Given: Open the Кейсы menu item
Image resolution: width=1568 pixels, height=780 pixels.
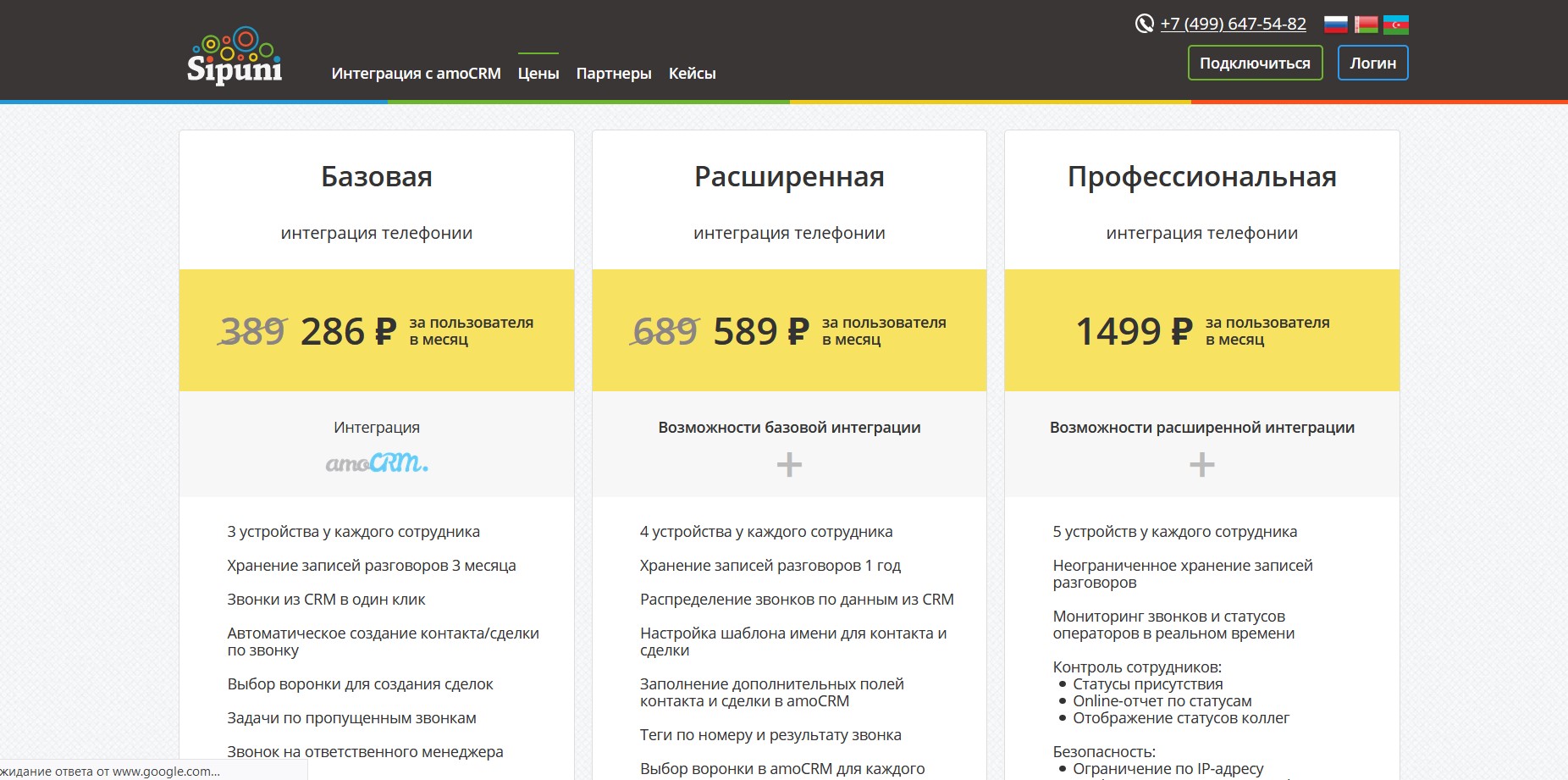Looking at the screenshot, I should [x=692, y=74].
